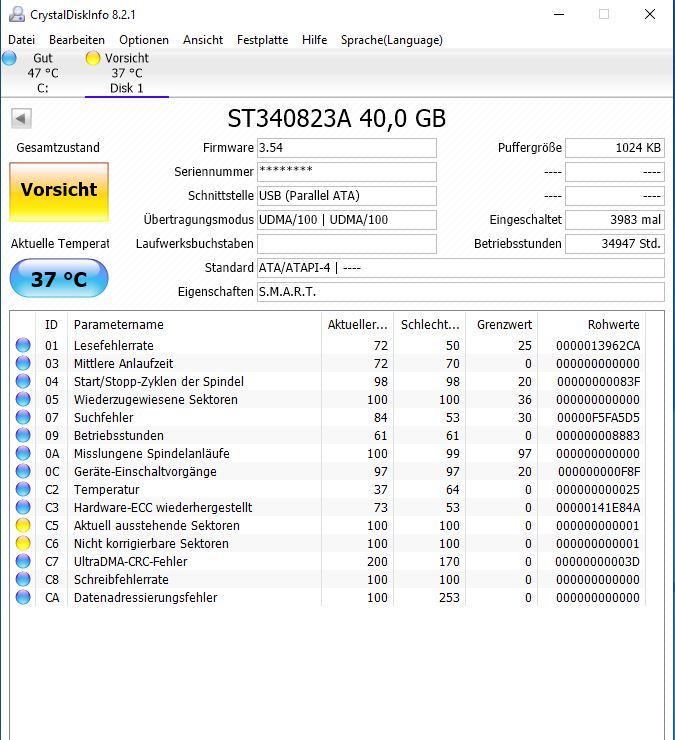Minimize the CrystalDiskInfo window

559,14
